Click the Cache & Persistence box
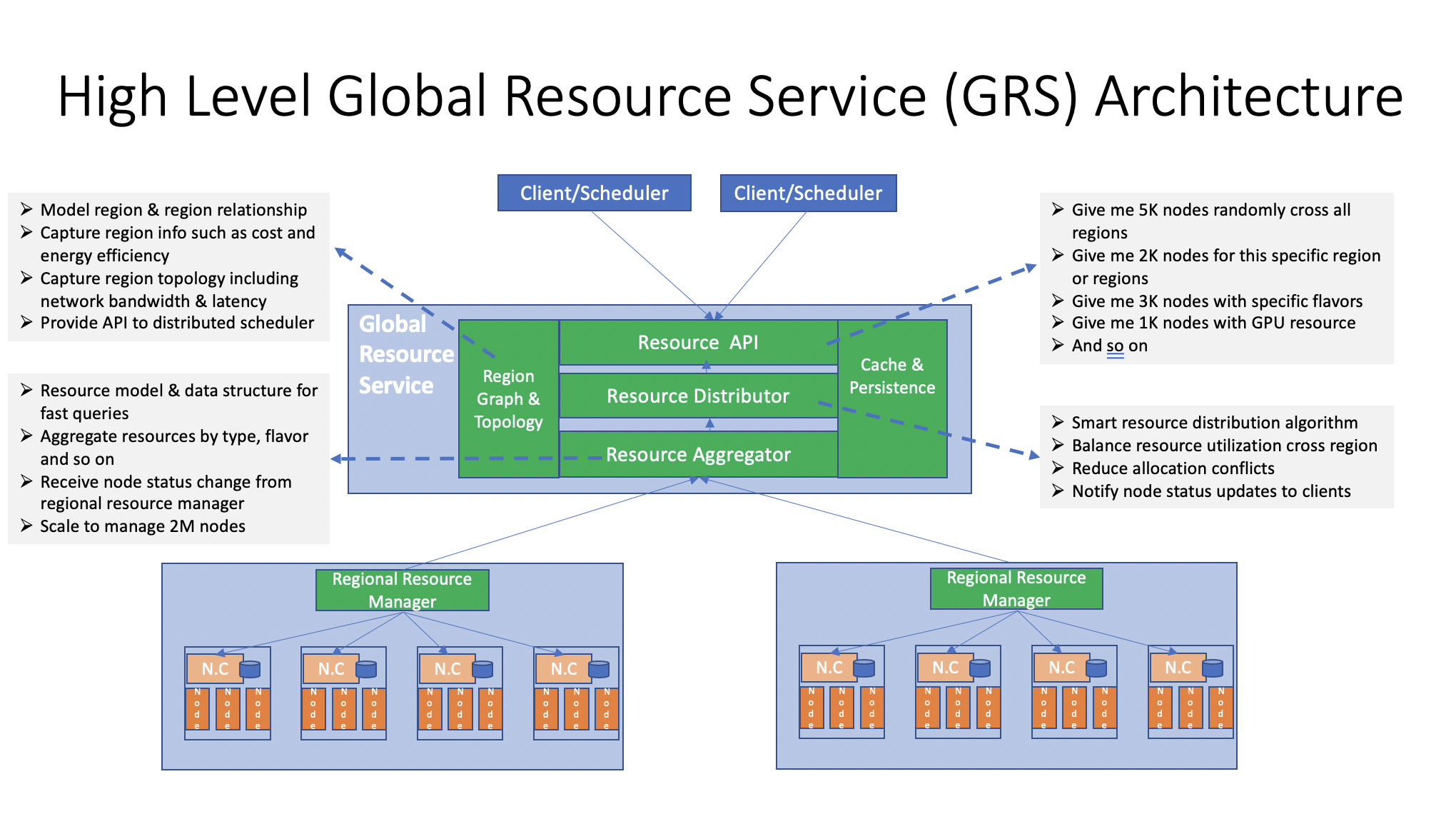This screenshot has height=814, width=1456. [x=891, y=376]
